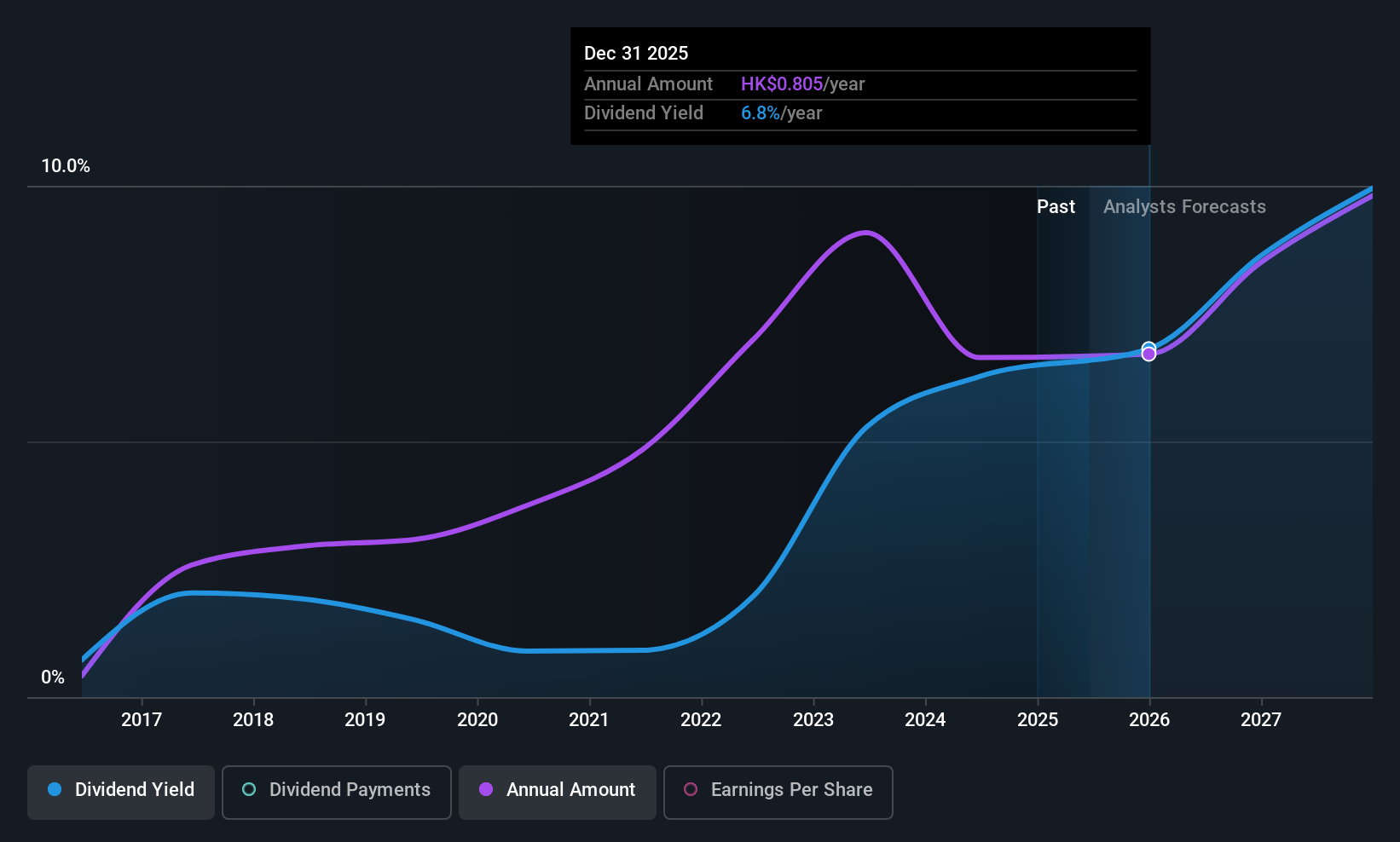
Task: Hide the Annual Amount series label
Action: click(570, 789)
